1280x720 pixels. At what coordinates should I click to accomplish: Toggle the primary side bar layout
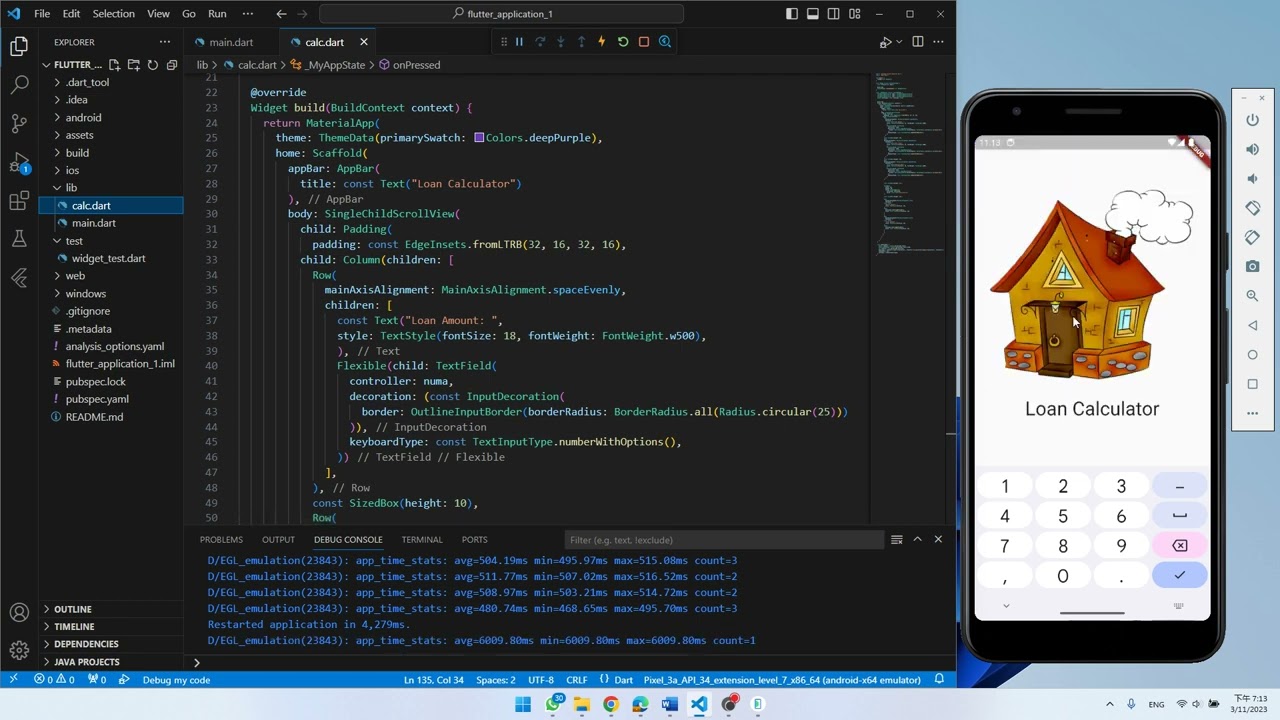coord(792,14)
